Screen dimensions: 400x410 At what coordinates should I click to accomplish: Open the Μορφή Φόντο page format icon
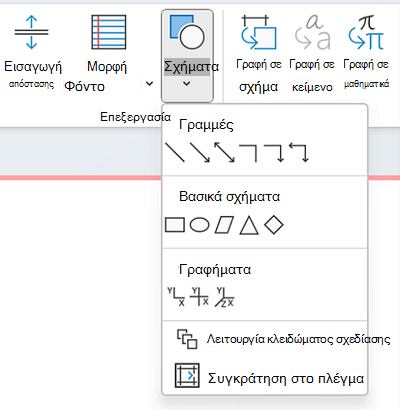[x=109, y=32]
